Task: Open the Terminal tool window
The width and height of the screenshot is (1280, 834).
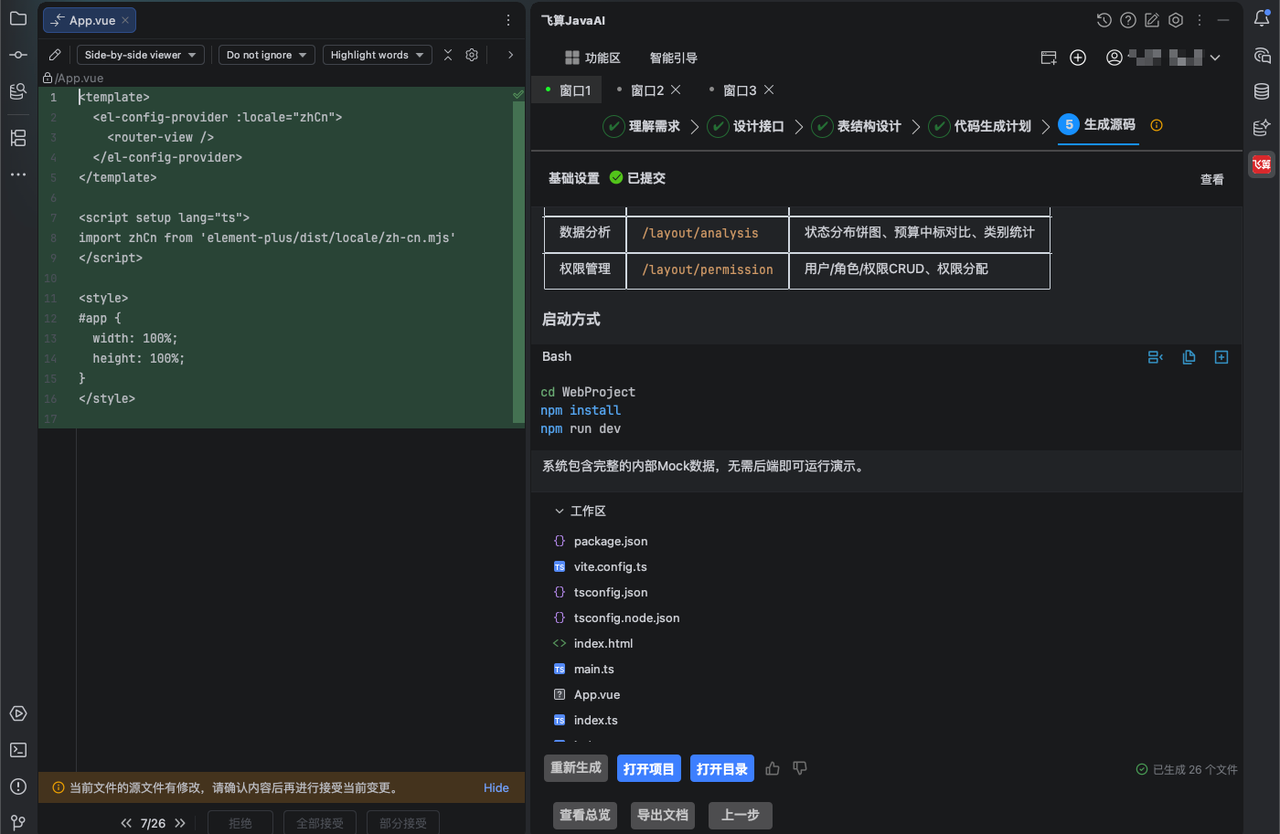Action: (x=18, y=750)
